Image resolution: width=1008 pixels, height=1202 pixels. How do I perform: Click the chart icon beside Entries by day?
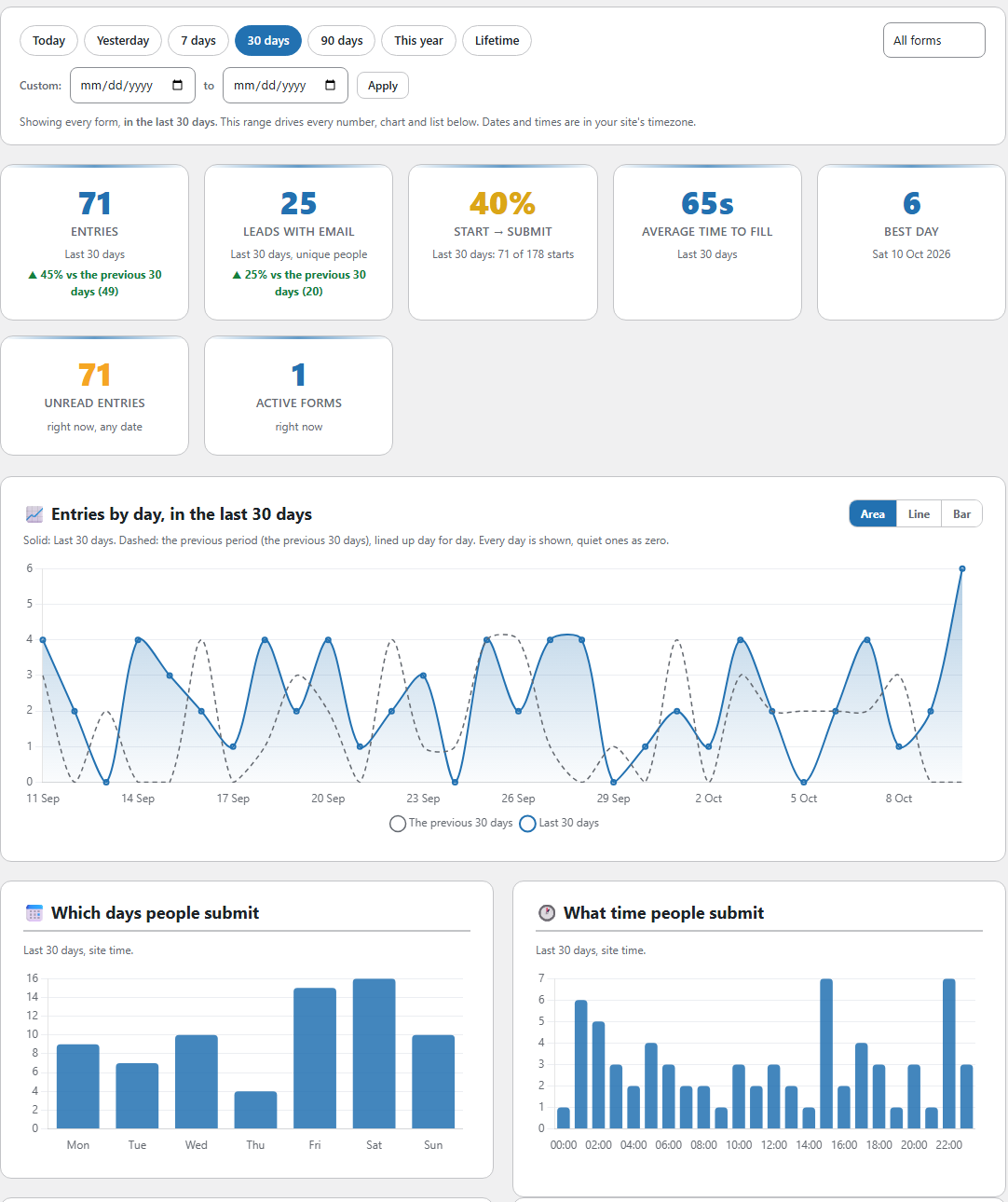click(34, 514)
